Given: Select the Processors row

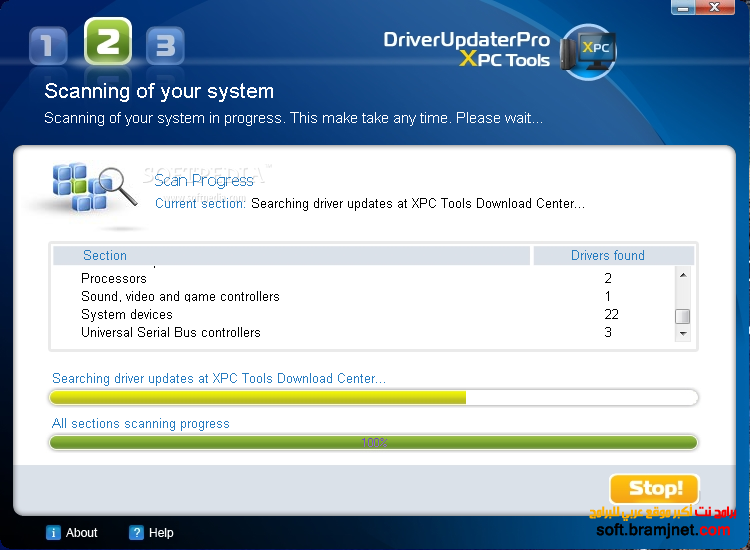Looking at the screenshot, I should tap(363, 278).
